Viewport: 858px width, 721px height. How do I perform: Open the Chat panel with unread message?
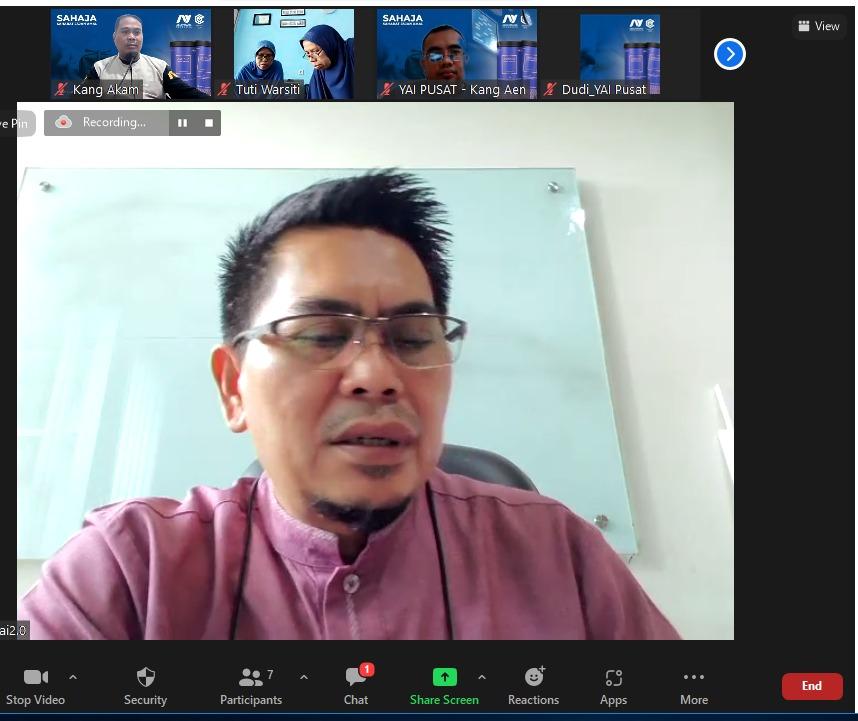[x=356, y=678]
